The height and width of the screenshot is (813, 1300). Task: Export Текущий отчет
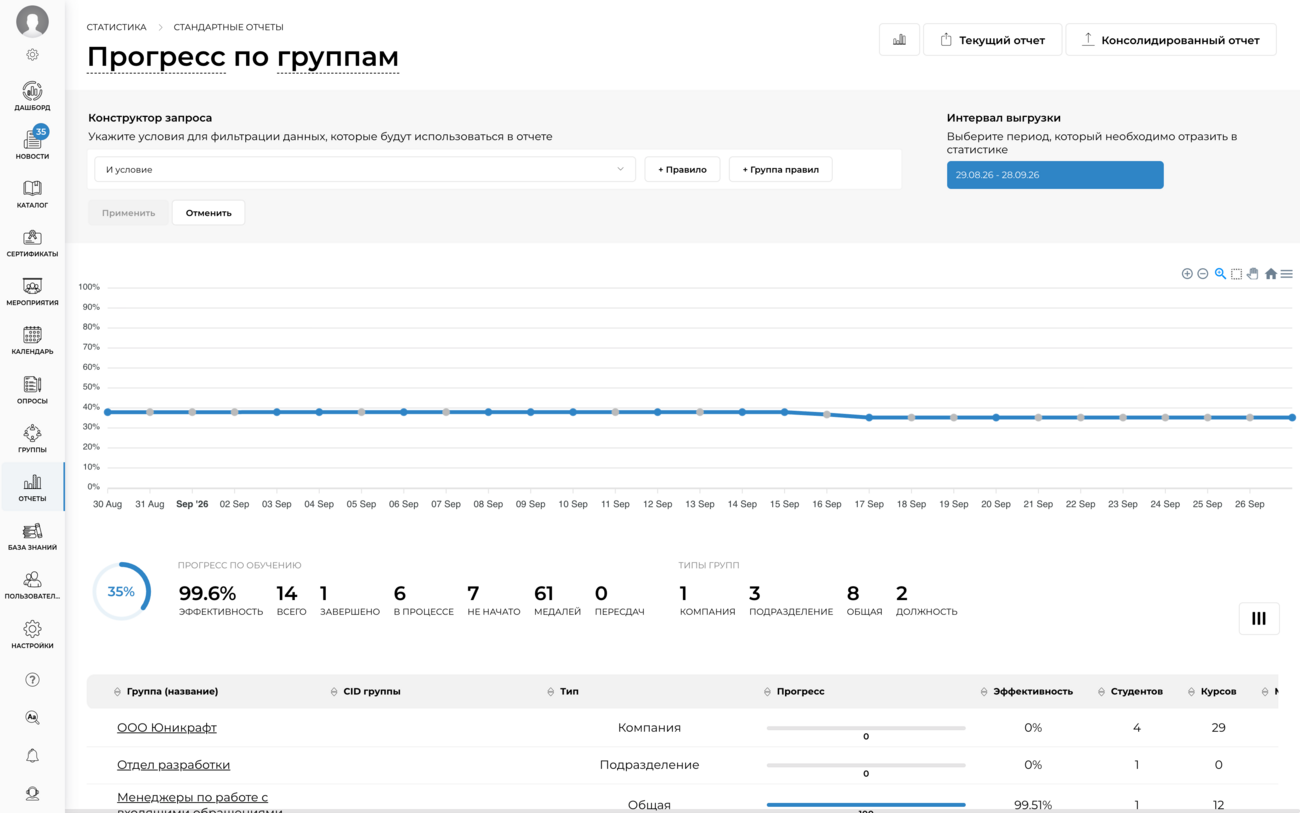click(x=992, y=40)
